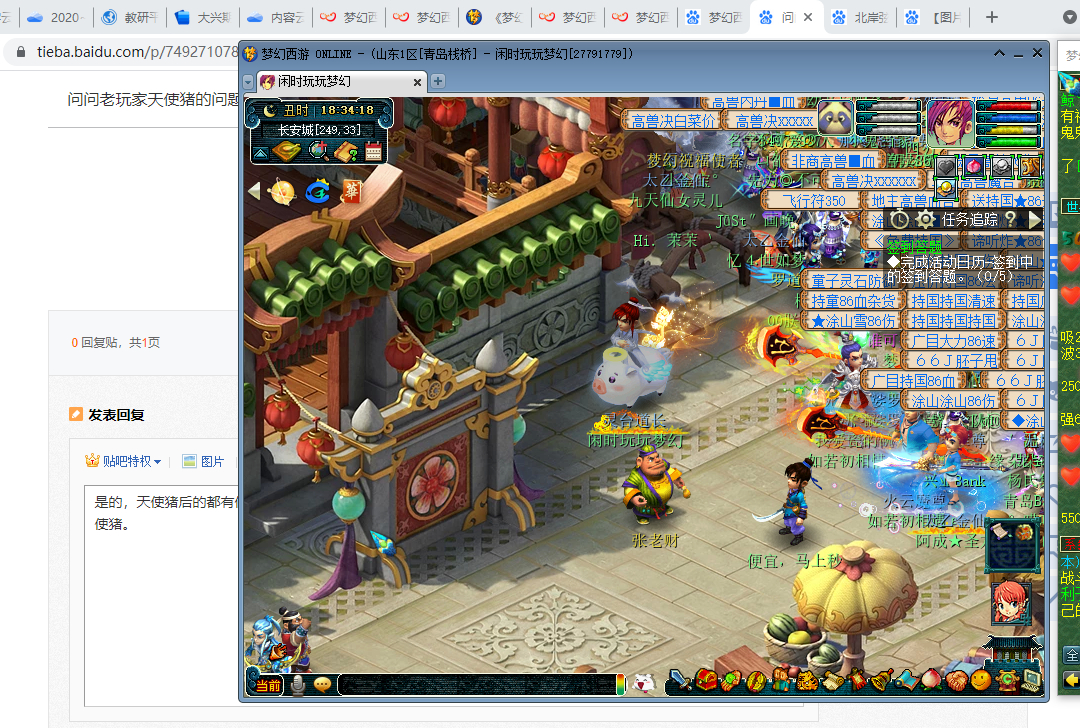Click the blue C fish logo icon

coord(318,191)
